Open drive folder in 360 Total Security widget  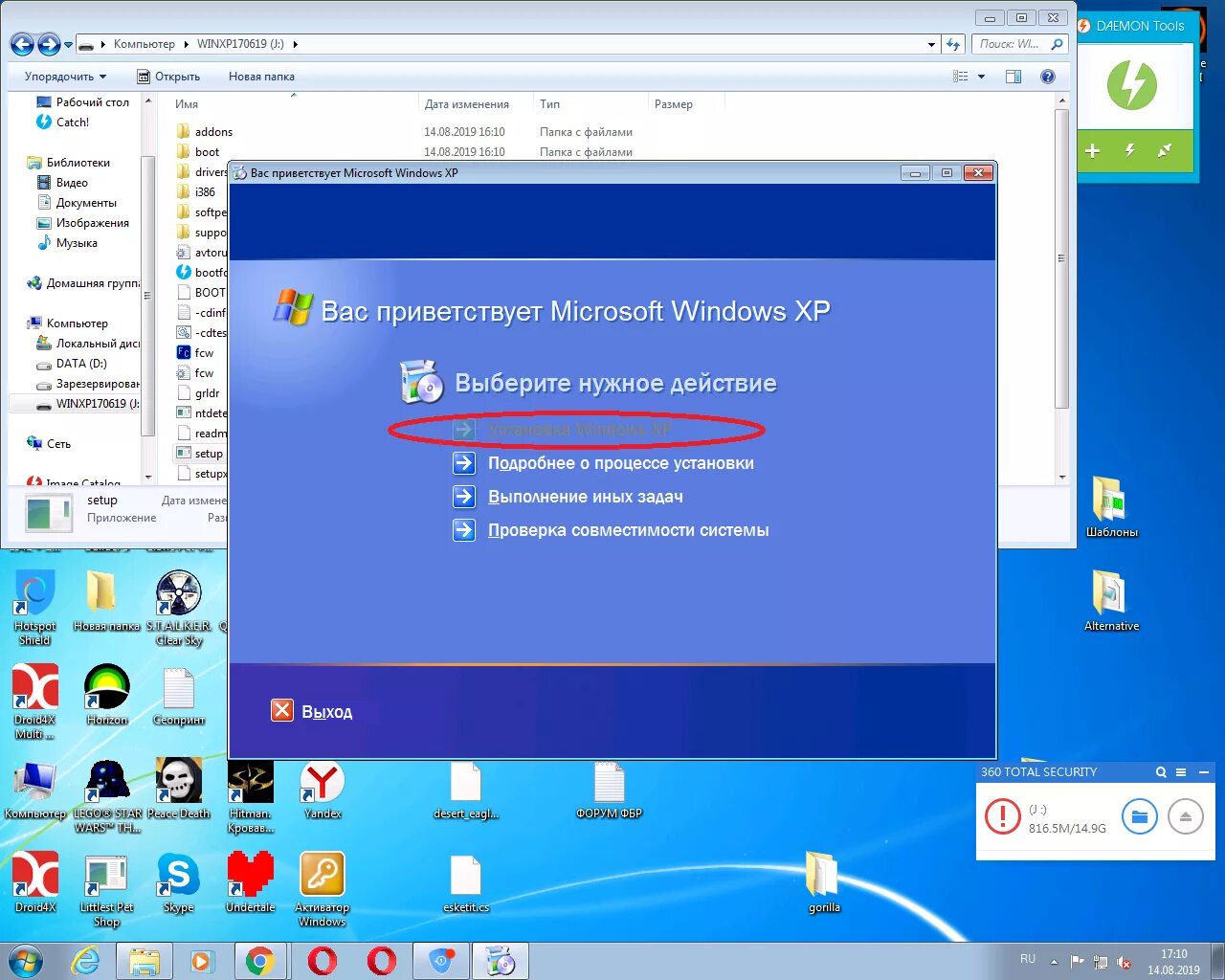coord(1139,817)
